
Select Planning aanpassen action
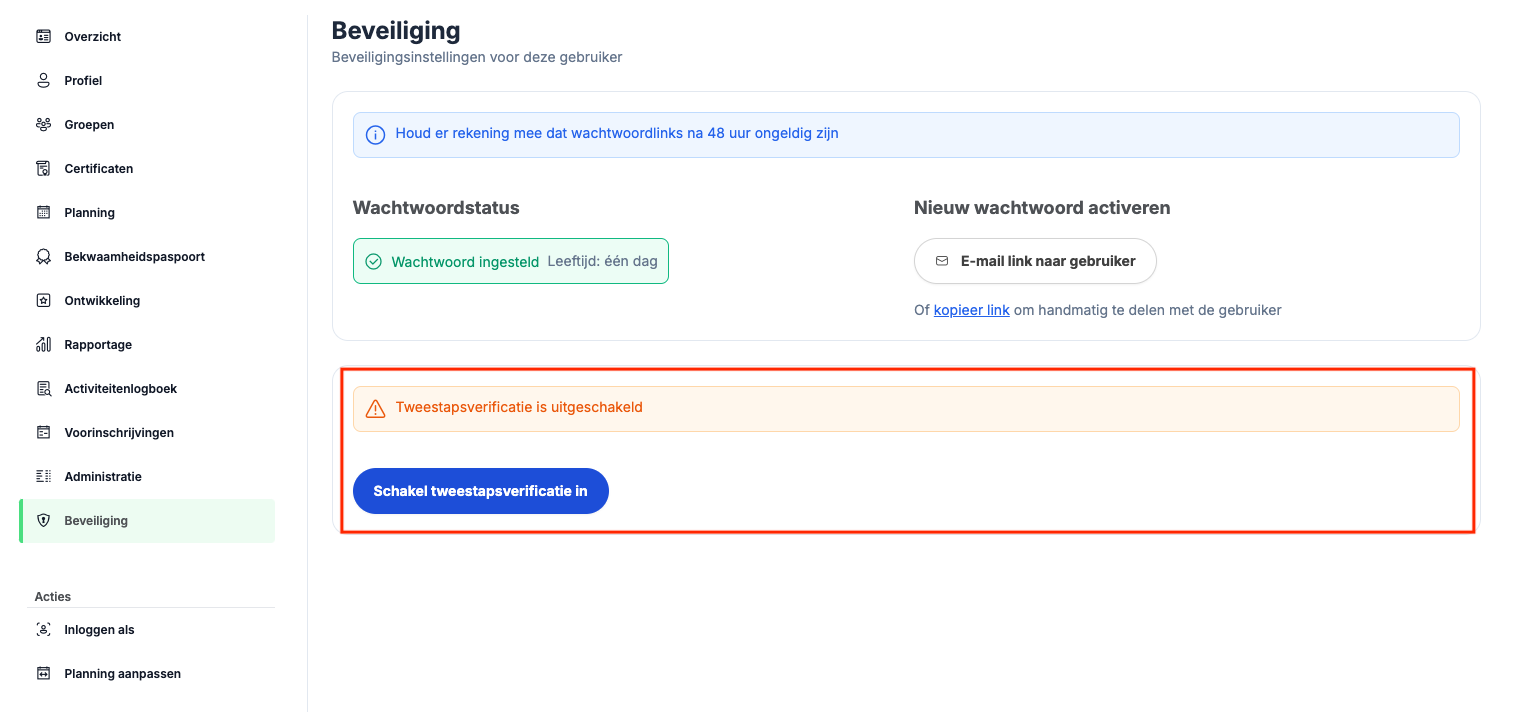click(x=122, y=674)
